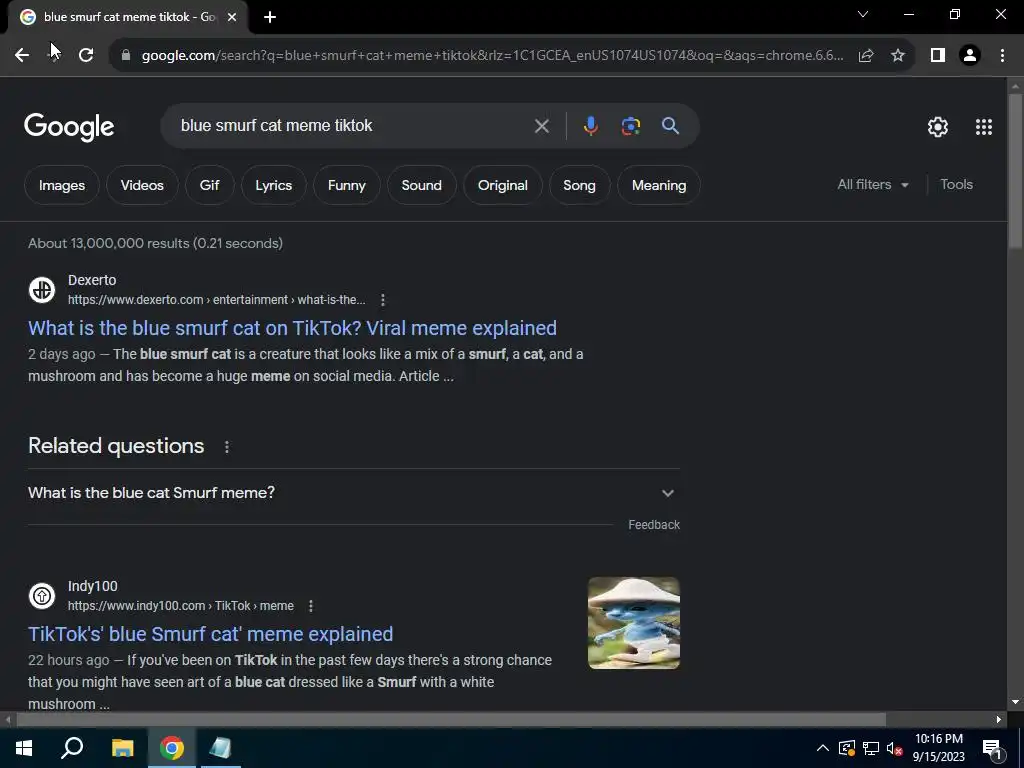Click the Chrome taskbar icon

[172, 748]
